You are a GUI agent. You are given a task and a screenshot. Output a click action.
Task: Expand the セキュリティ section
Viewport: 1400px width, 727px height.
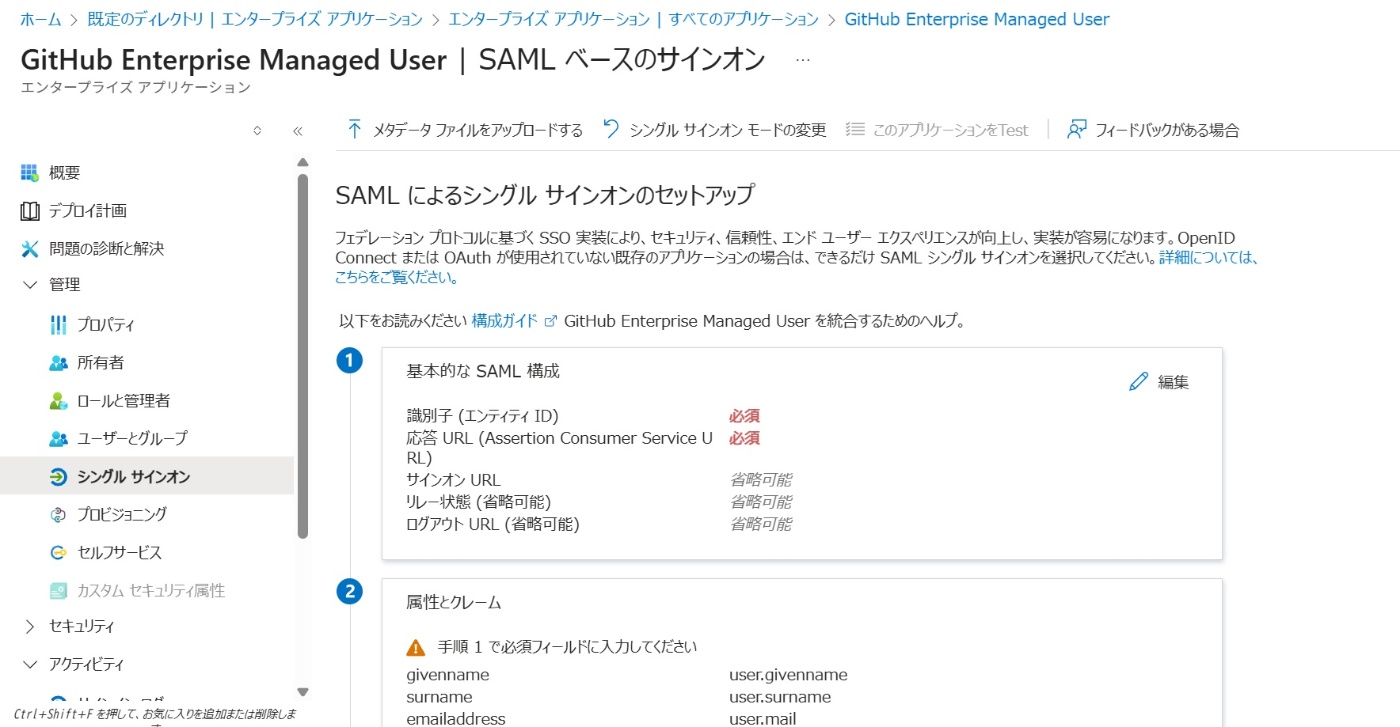[x=30, y=627]
